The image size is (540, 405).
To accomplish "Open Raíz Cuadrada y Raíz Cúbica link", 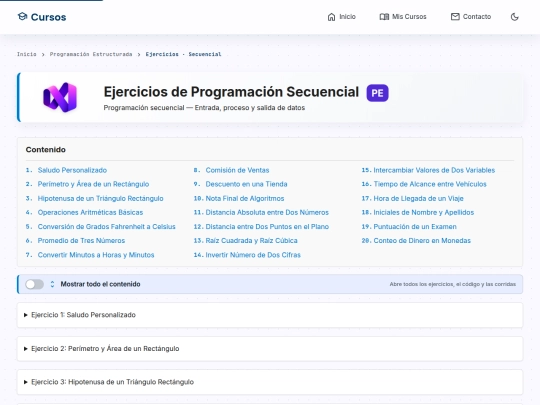I will pos(251,241).
